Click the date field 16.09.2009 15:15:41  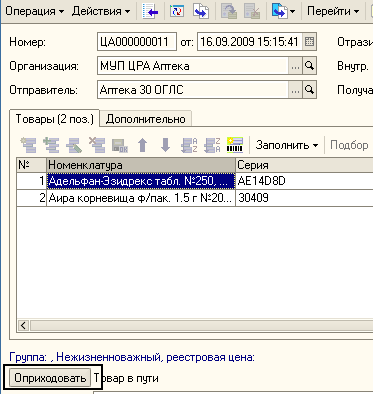250,42
